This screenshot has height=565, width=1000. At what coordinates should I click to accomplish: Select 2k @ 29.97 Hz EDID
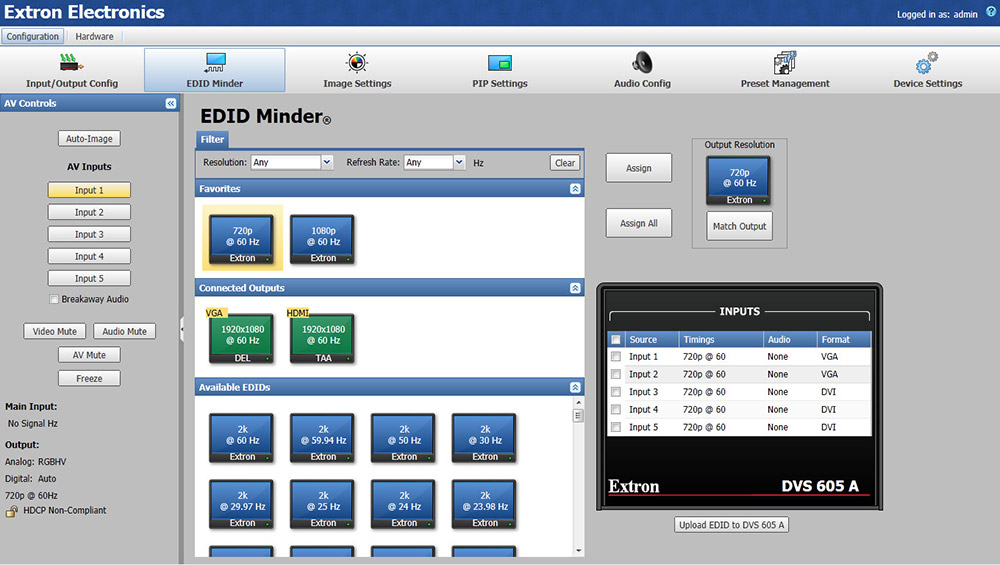pos(242,504)
